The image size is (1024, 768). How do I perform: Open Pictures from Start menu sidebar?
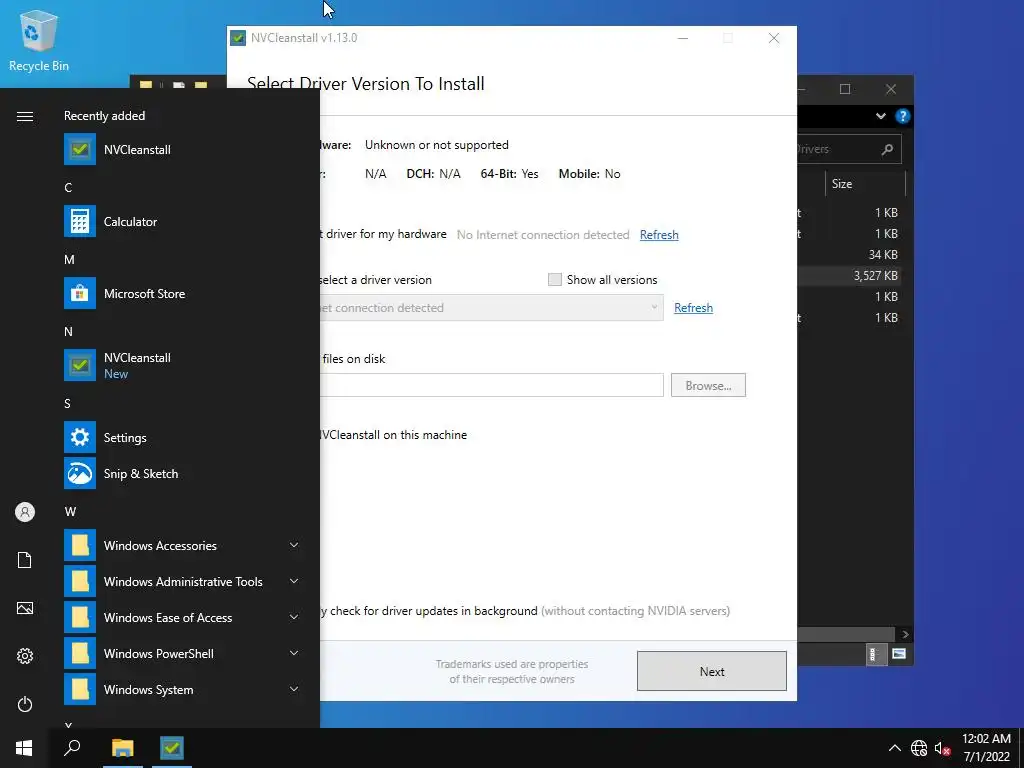[25, 608]
